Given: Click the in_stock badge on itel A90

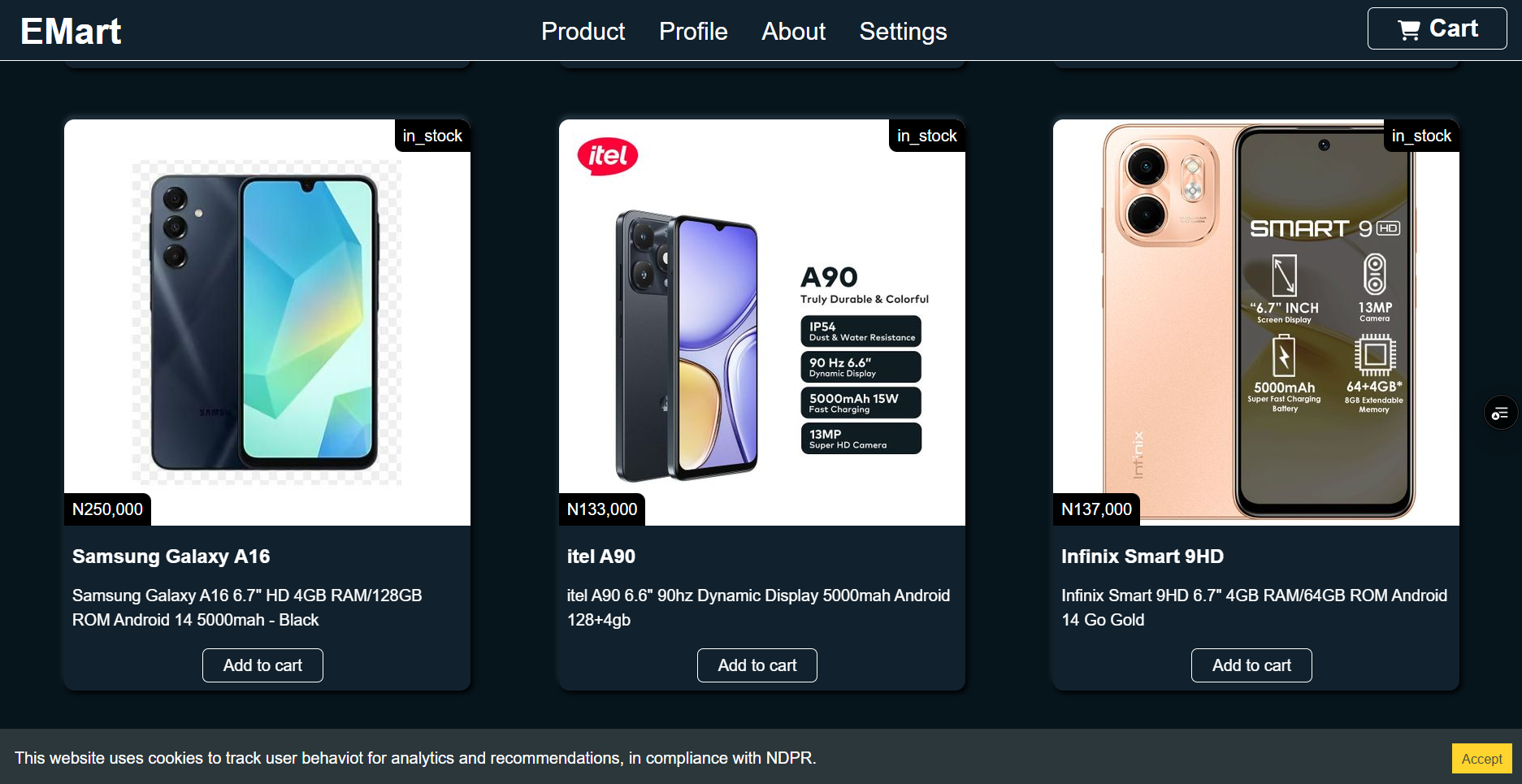Looking at the screenshot, I should tap(926, 136).
